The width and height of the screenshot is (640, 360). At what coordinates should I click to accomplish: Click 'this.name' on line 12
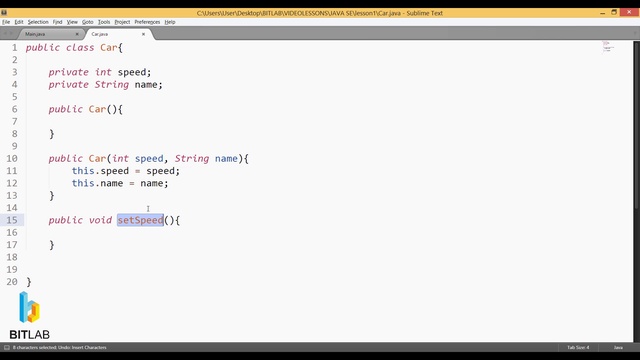pos(98,183)
